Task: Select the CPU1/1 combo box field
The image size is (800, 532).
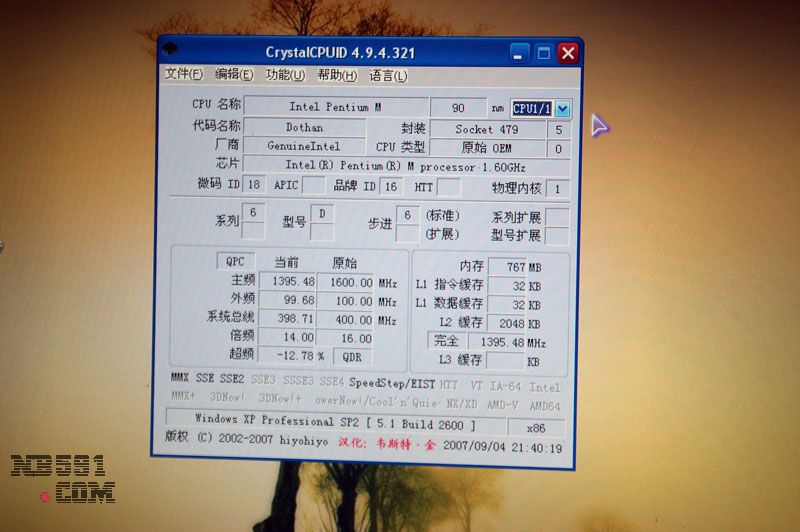Action: [532, 109]
